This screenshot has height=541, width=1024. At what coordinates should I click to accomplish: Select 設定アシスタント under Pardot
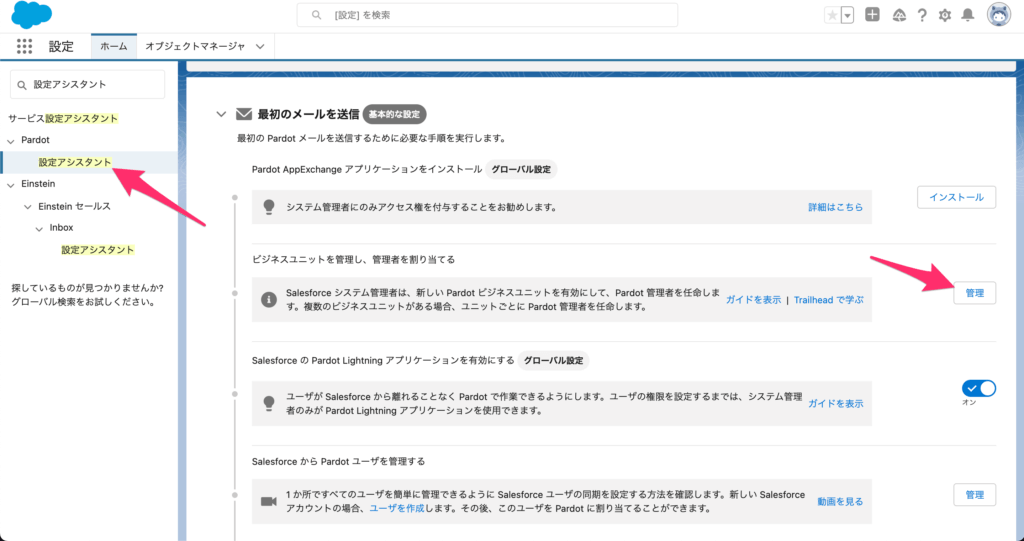(x=74, y=162)
